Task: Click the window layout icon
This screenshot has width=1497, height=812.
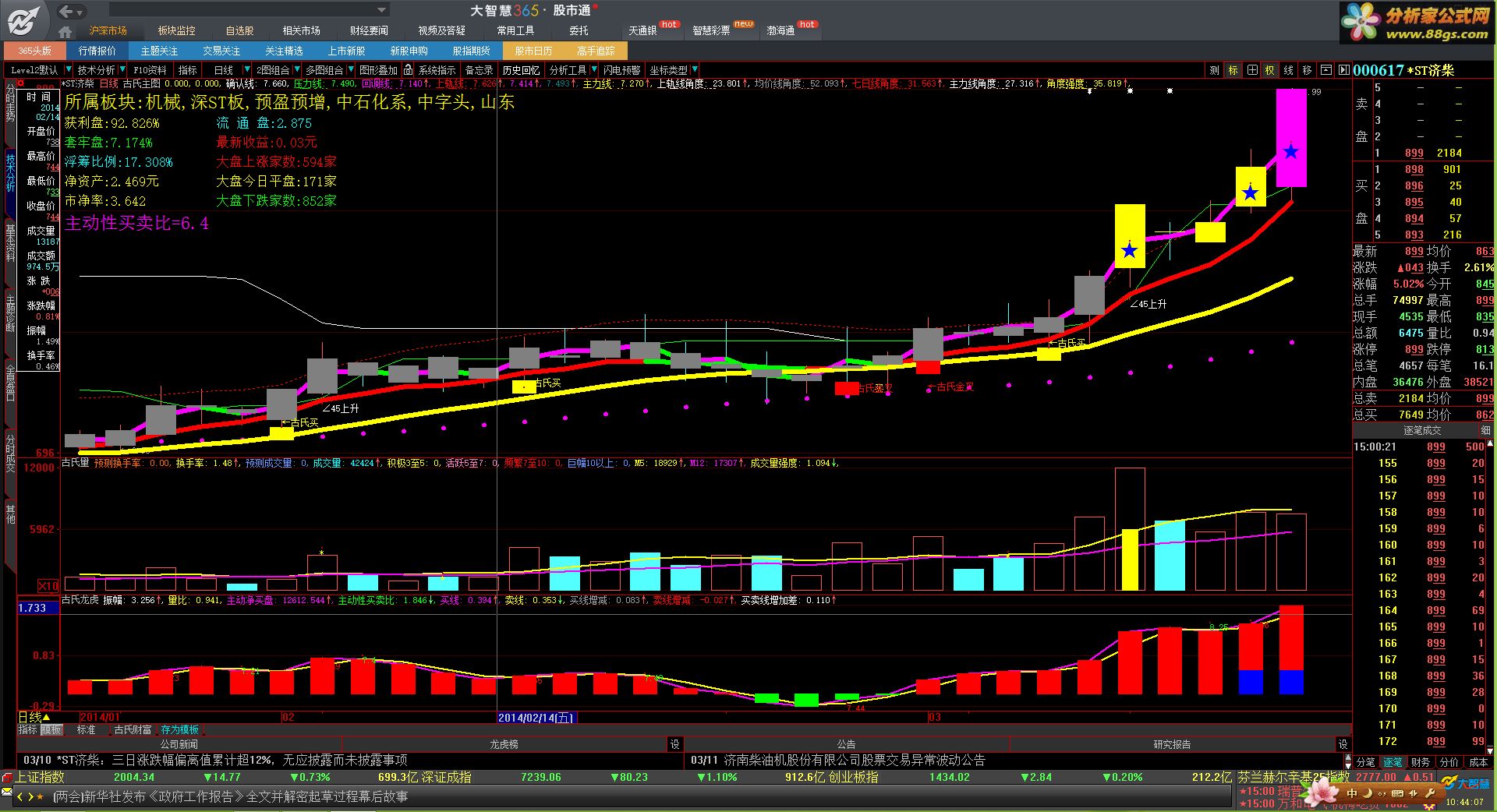Action: (1325, 70)
